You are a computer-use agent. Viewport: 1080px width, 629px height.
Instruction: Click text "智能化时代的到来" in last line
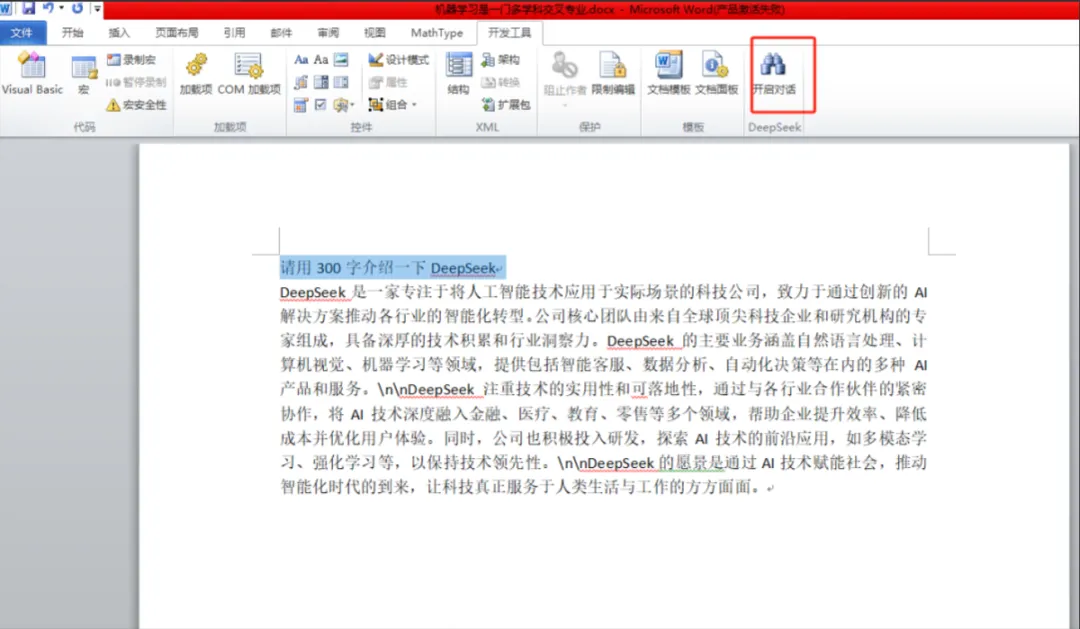pos(346,487)
